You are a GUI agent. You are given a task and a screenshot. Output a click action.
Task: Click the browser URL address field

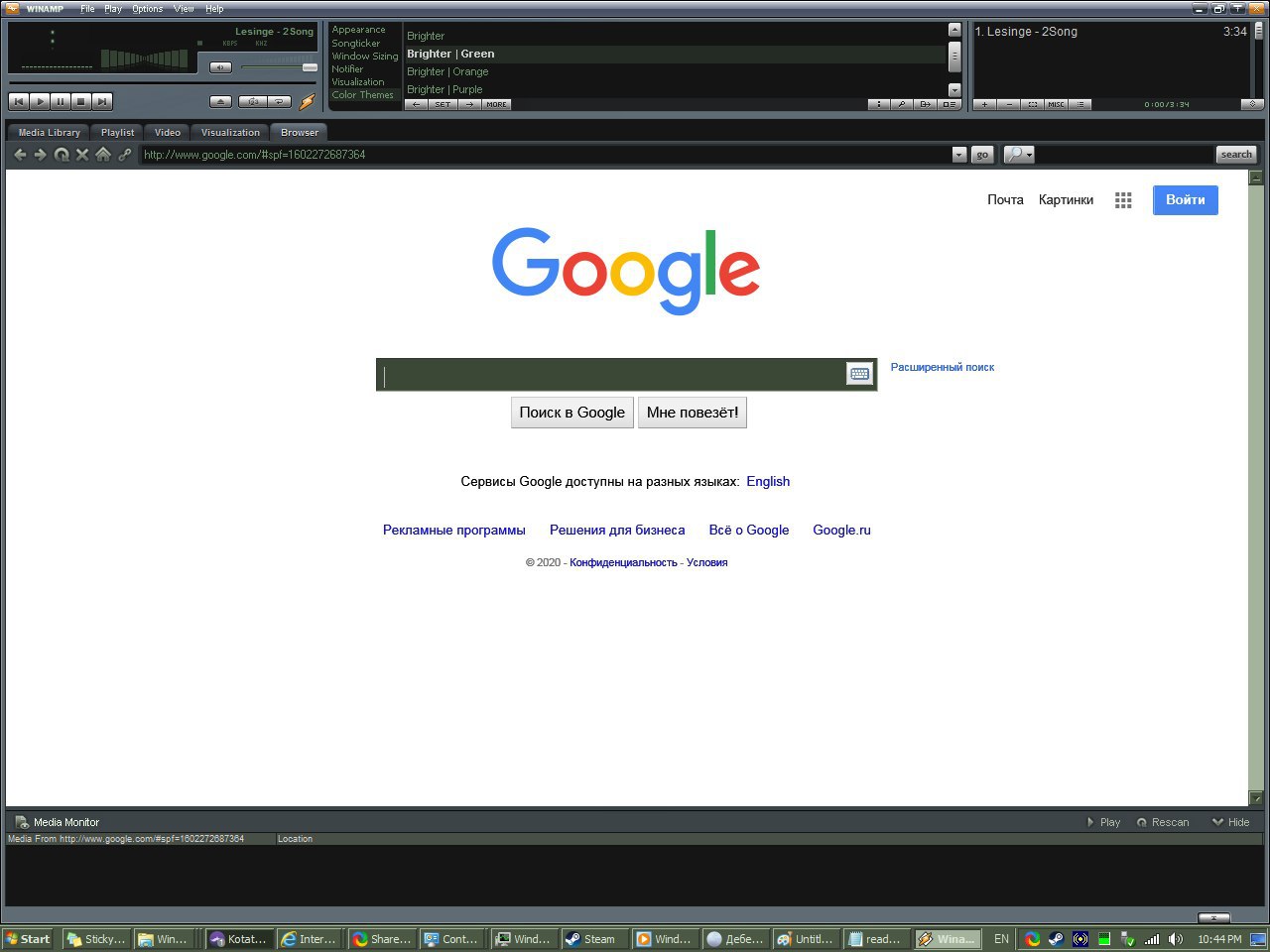[x=546, y=155]
